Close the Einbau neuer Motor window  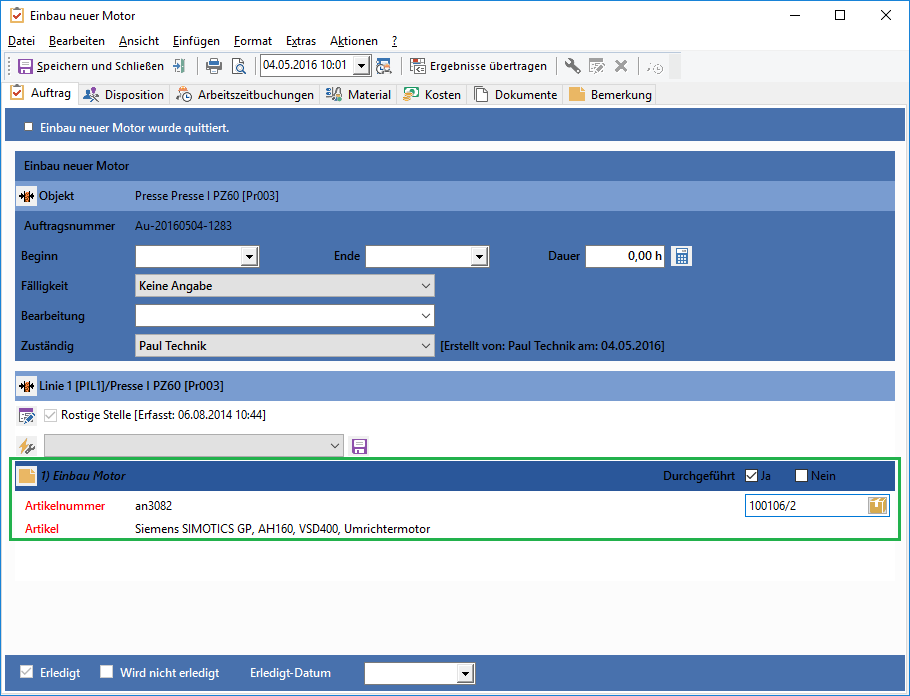886,16
